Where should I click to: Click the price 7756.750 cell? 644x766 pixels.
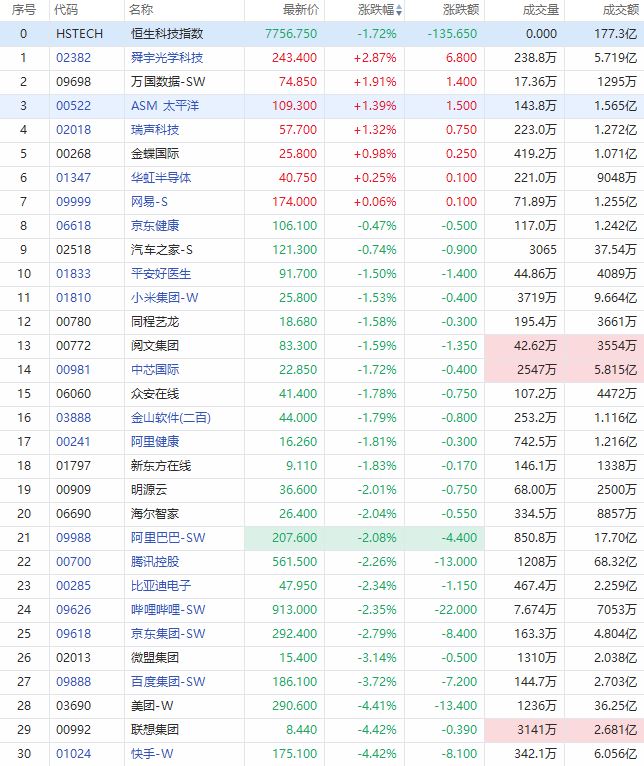[x=291, y=34]
